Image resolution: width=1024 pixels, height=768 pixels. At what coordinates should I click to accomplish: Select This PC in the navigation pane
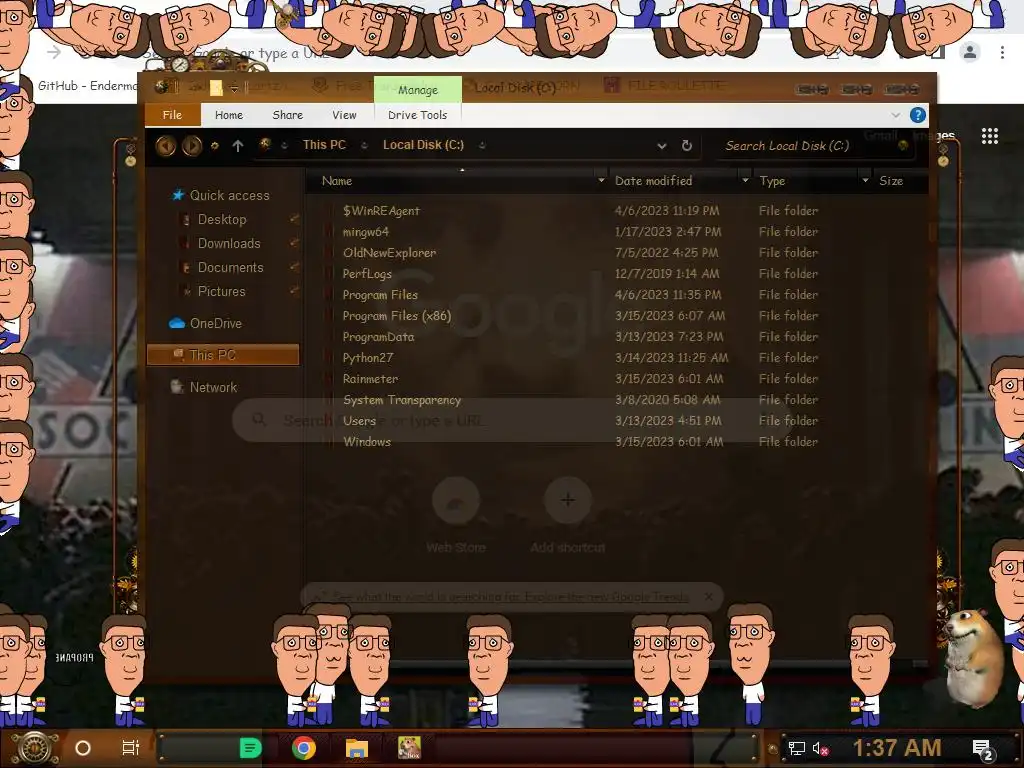(223, 355)
